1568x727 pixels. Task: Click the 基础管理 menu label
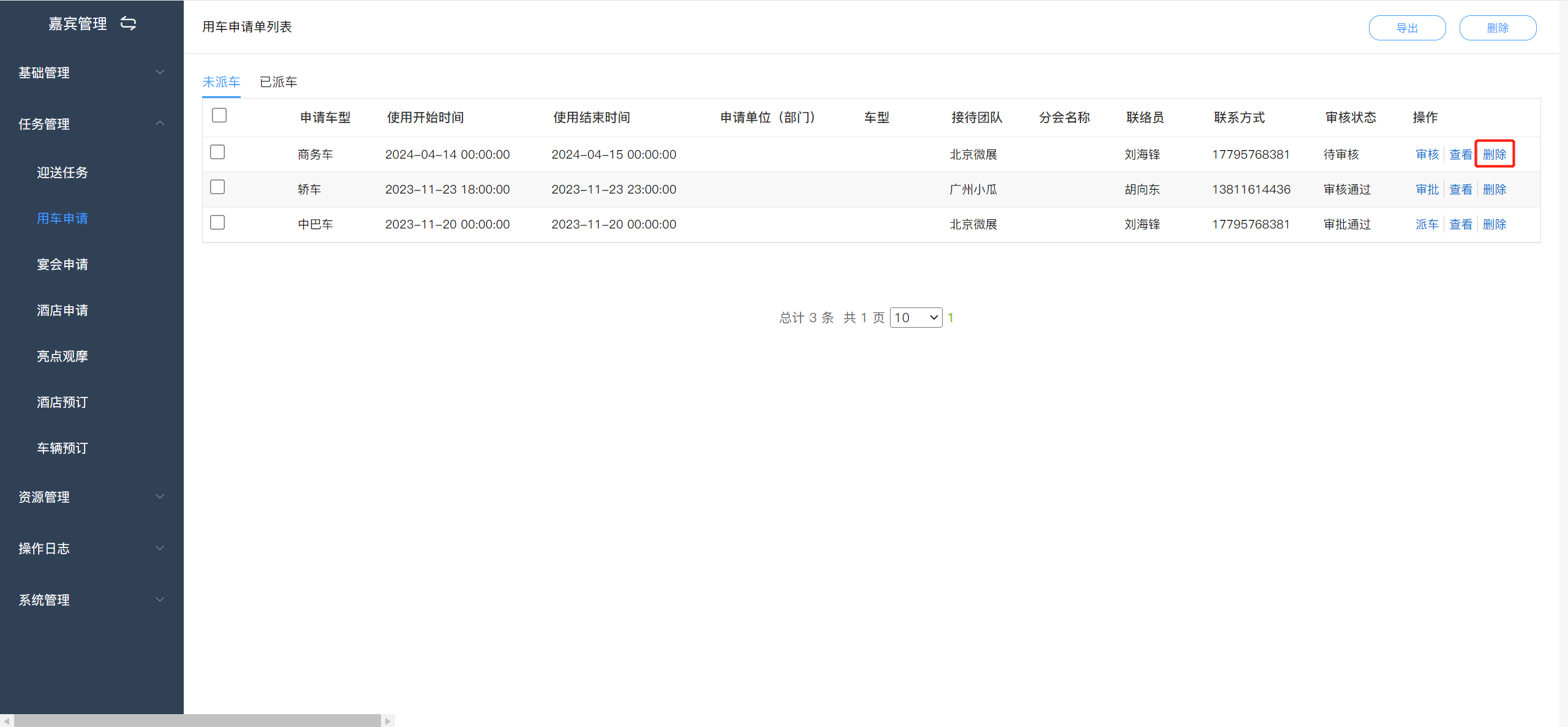(44, 73)
